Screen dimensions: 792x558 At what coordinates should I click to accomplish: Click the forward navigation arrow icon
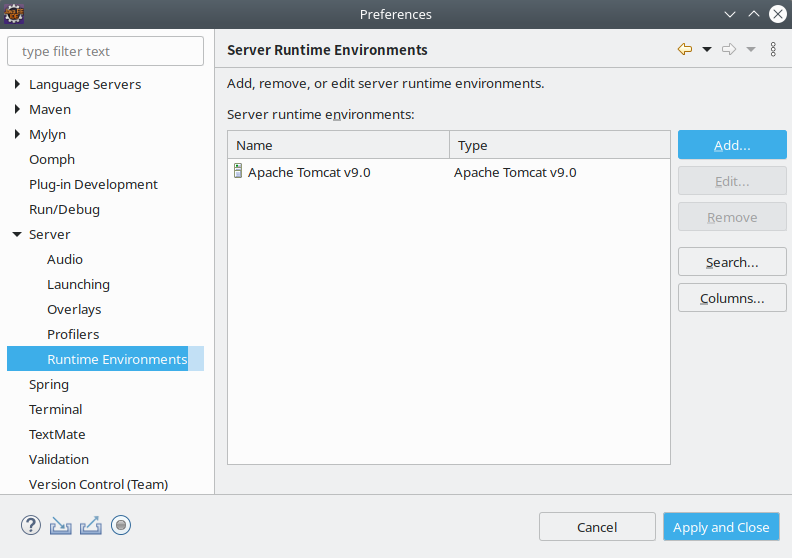(729, 49)
